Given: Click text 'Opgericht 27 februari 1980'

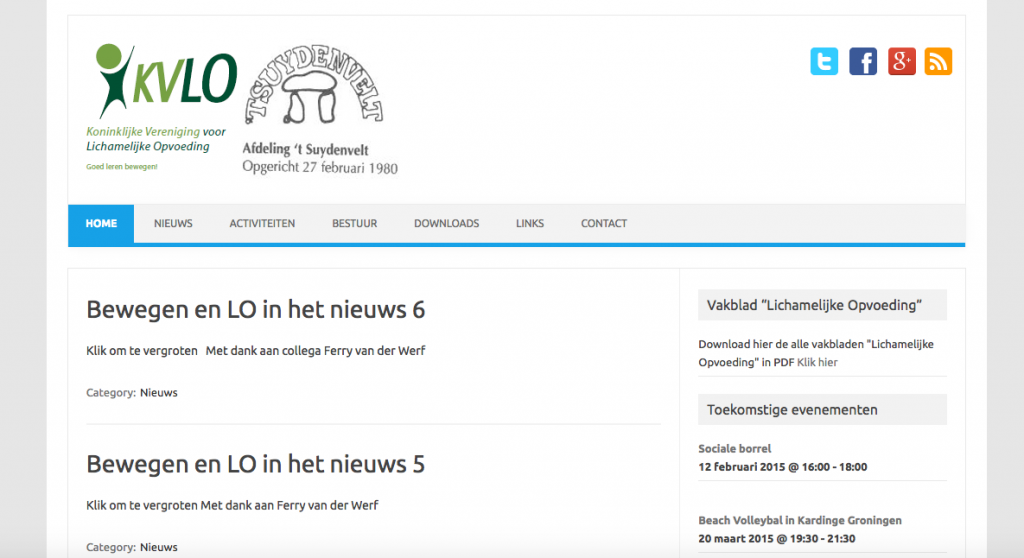Looking at the screenshot, I should [x=320, y=167].
